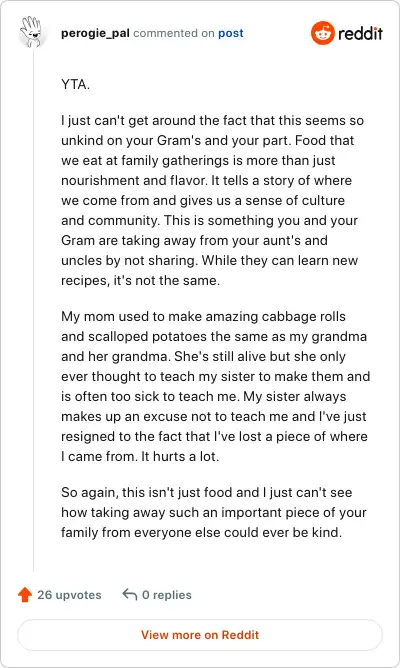This screenshot has width=400, height=668.
Task: Click the reply arrow icon
Action: (x=129, y=594)
